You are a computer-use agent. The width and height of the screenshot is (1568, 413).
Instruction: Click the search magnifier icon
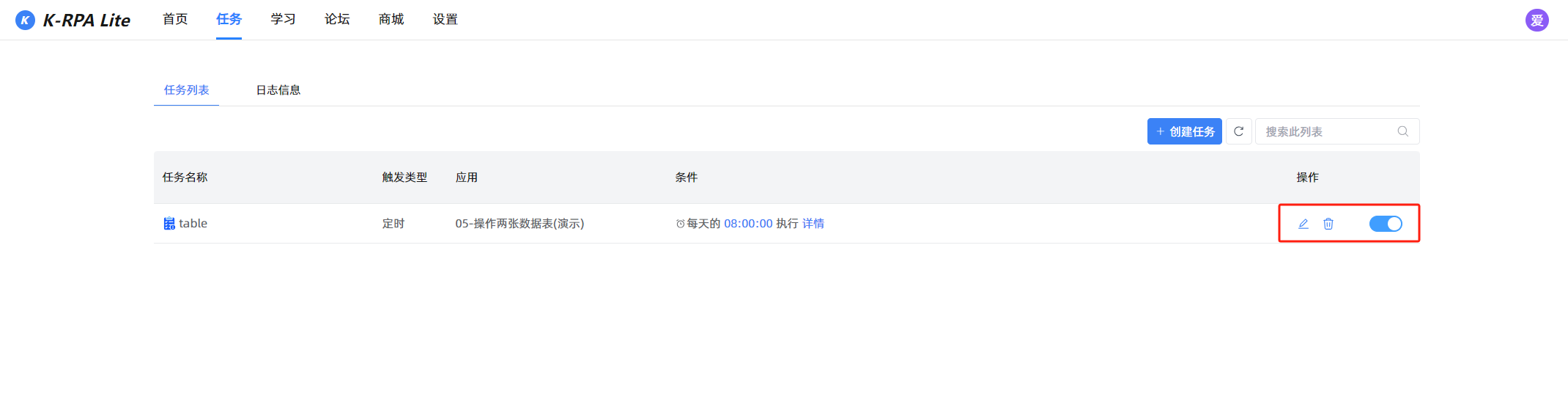(1402, 131)
